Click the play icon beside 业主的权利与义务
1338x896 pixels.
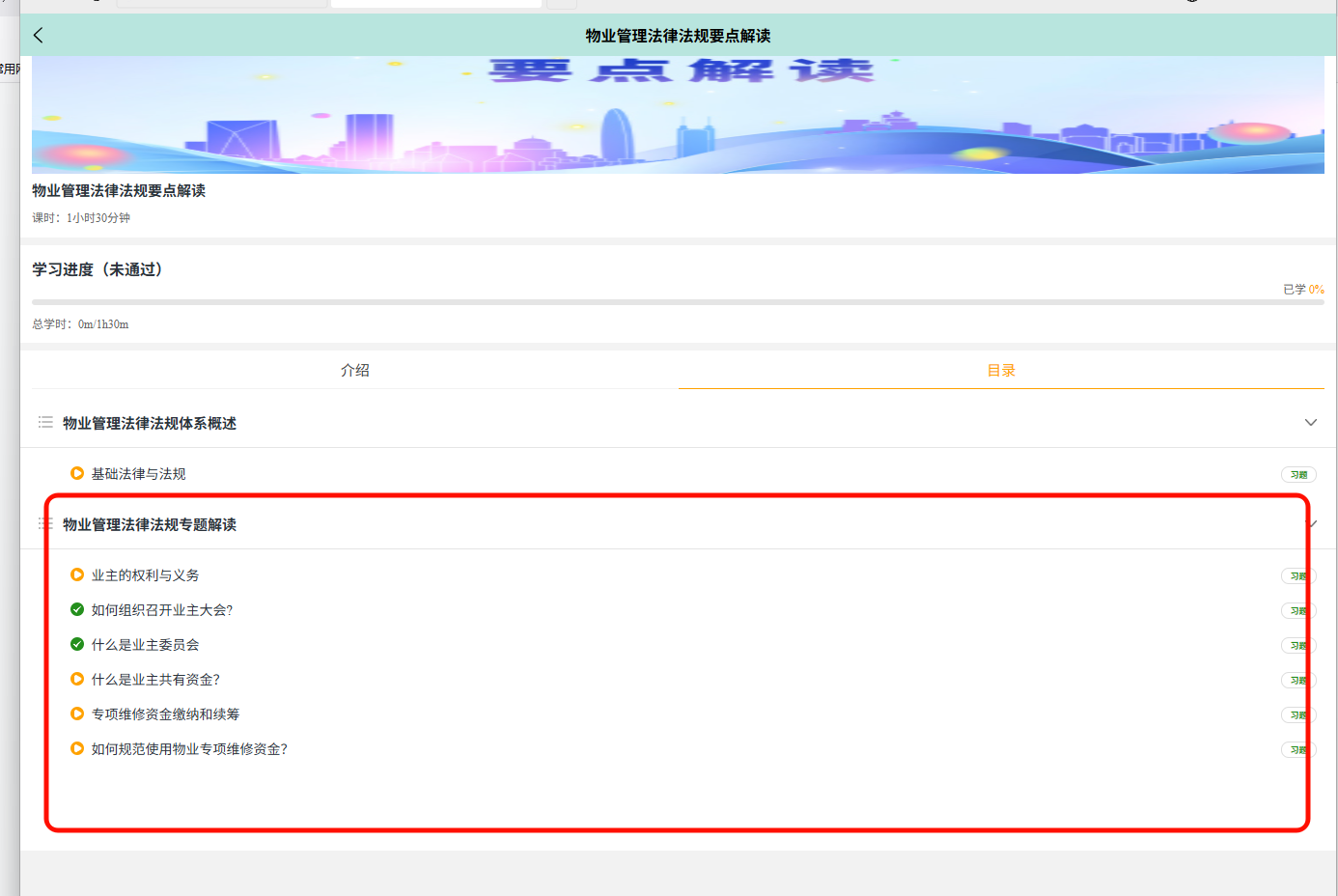(x=76, y=574)
